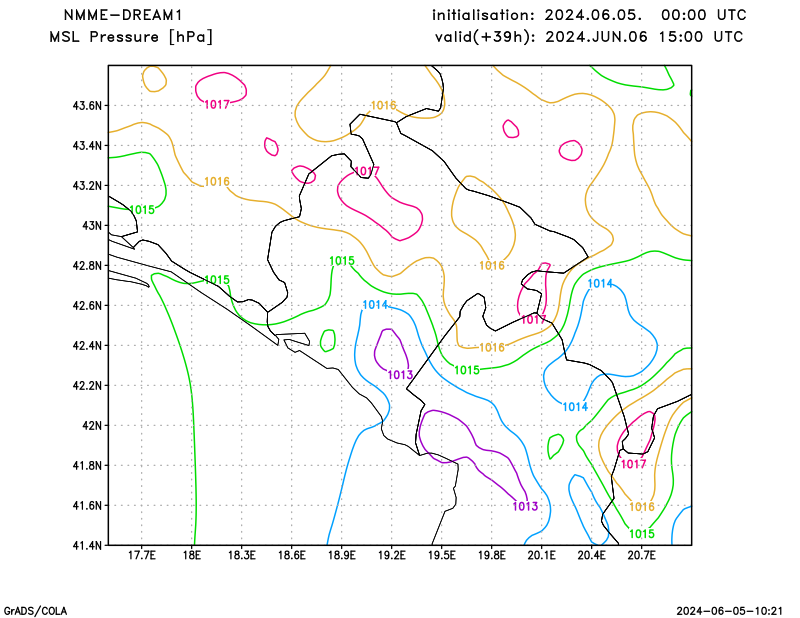This screenshot has height=618, width=800.
Task: Click the pink 1017 label near 41.8N, 20.7E
Action: [x=634, y=464]
